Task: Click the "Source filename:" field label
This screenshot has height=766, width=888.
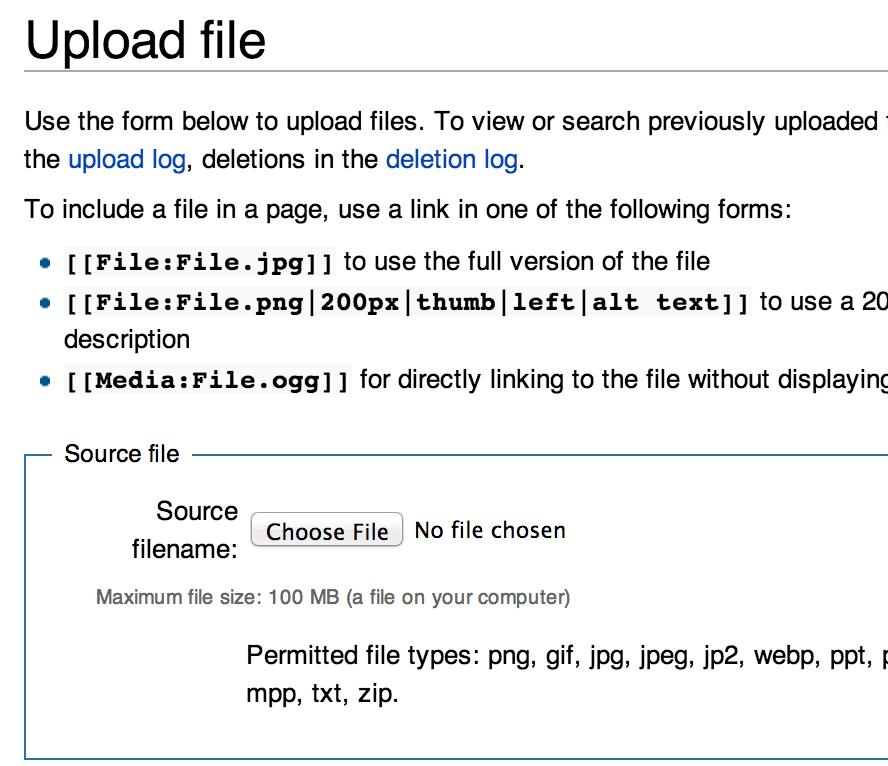Action: coord(186,530)
